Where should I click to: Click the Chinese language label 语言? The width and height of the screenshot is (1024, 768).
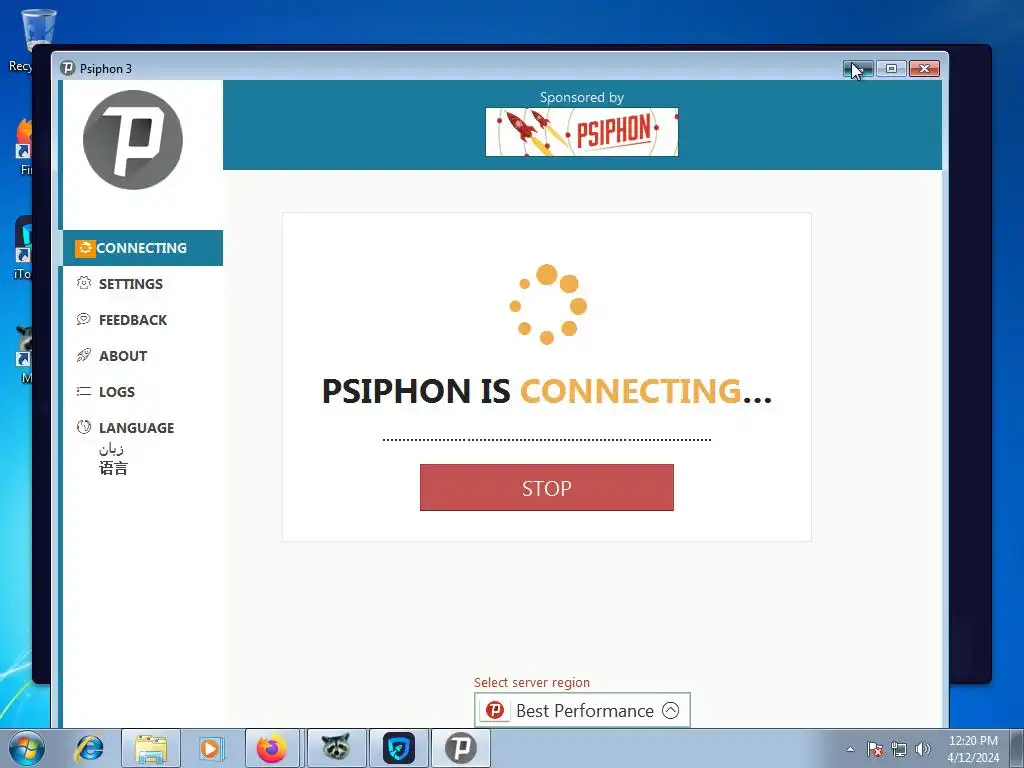pos(113,468)
